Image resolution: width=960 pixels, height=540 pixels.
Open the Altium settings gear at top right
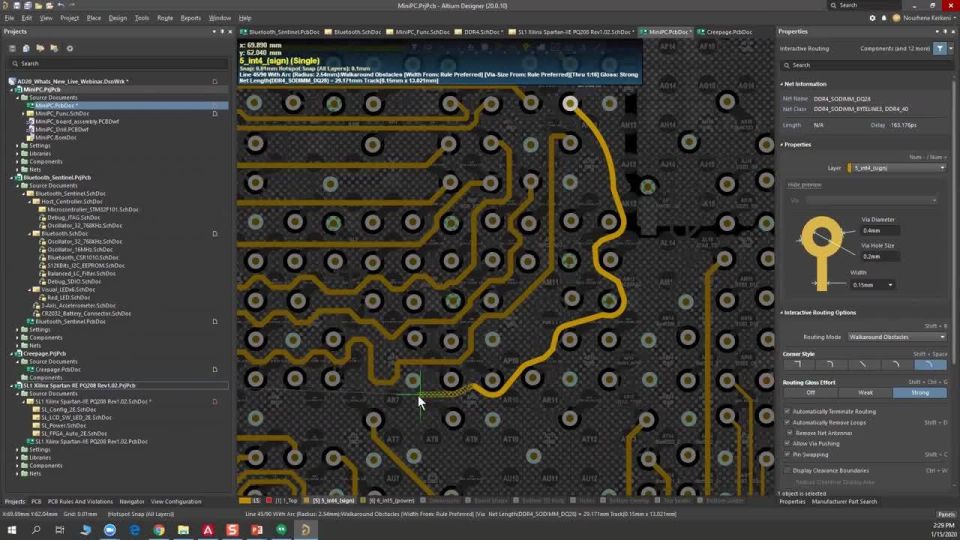click(x=872, y=18)
